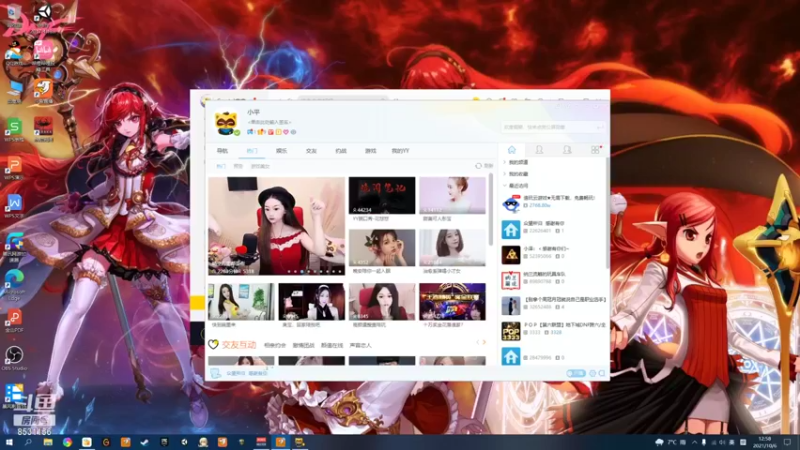Viewport: 800px width, 450px height.
Task: Open the taskbar clock and date
Action: pos(764,442)
